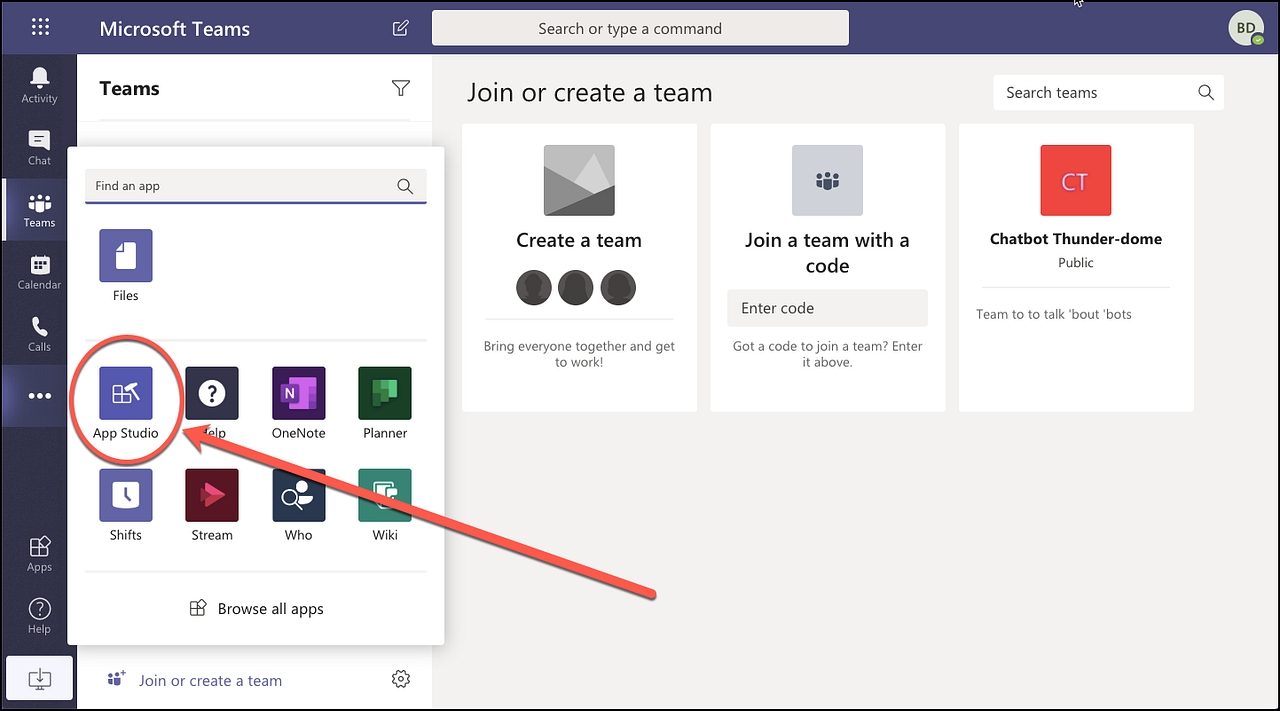This screenshot has height=711, width=1280.
Task: Click Join or create a team link
Action: point(210,680)
